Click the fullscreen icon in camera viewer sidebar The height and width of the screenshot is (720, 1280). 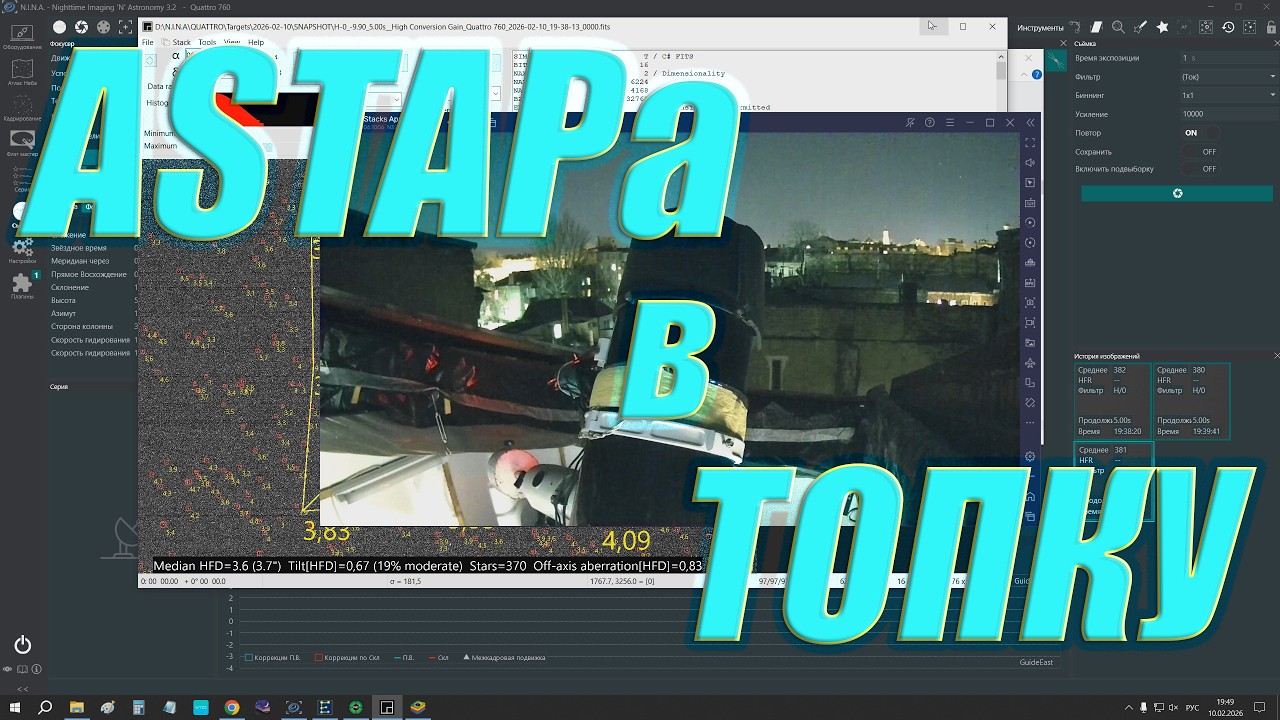tap(1030, 143)
